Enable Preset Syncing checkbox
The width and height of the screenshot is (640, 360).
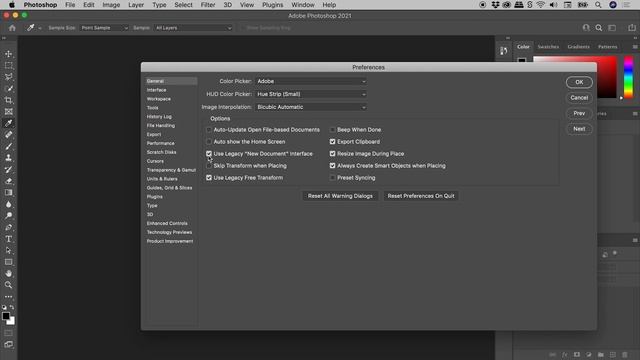tap(333, 178)
